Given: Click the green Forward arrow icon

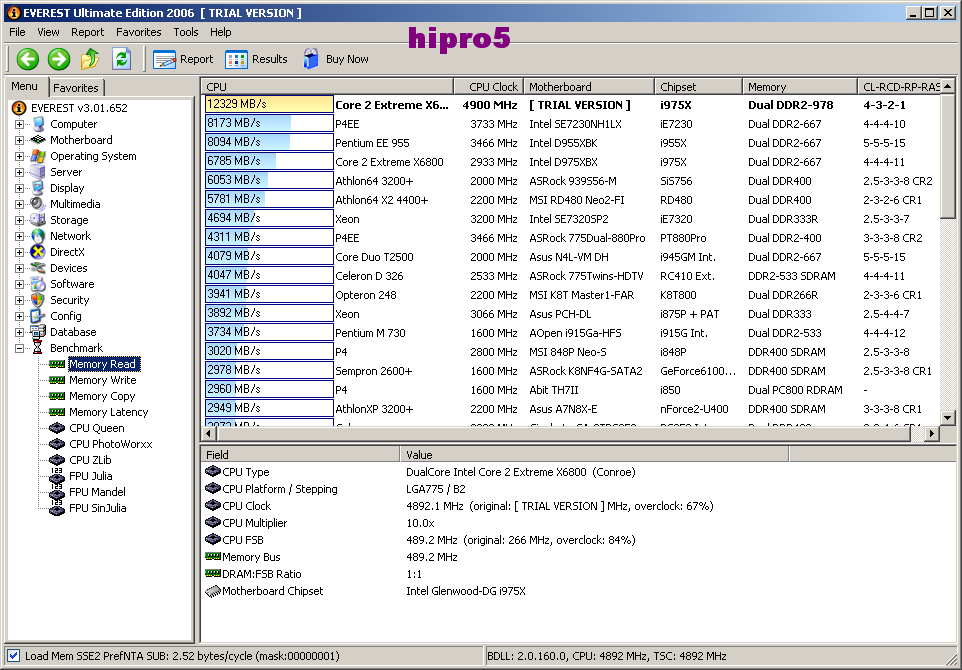Looking at the screenshot, I should [x=59, y=59].
